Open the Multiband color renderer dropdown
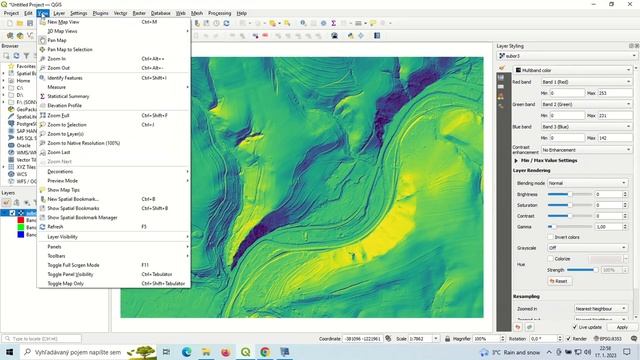 pyautogui.click(x=573, y=70)
